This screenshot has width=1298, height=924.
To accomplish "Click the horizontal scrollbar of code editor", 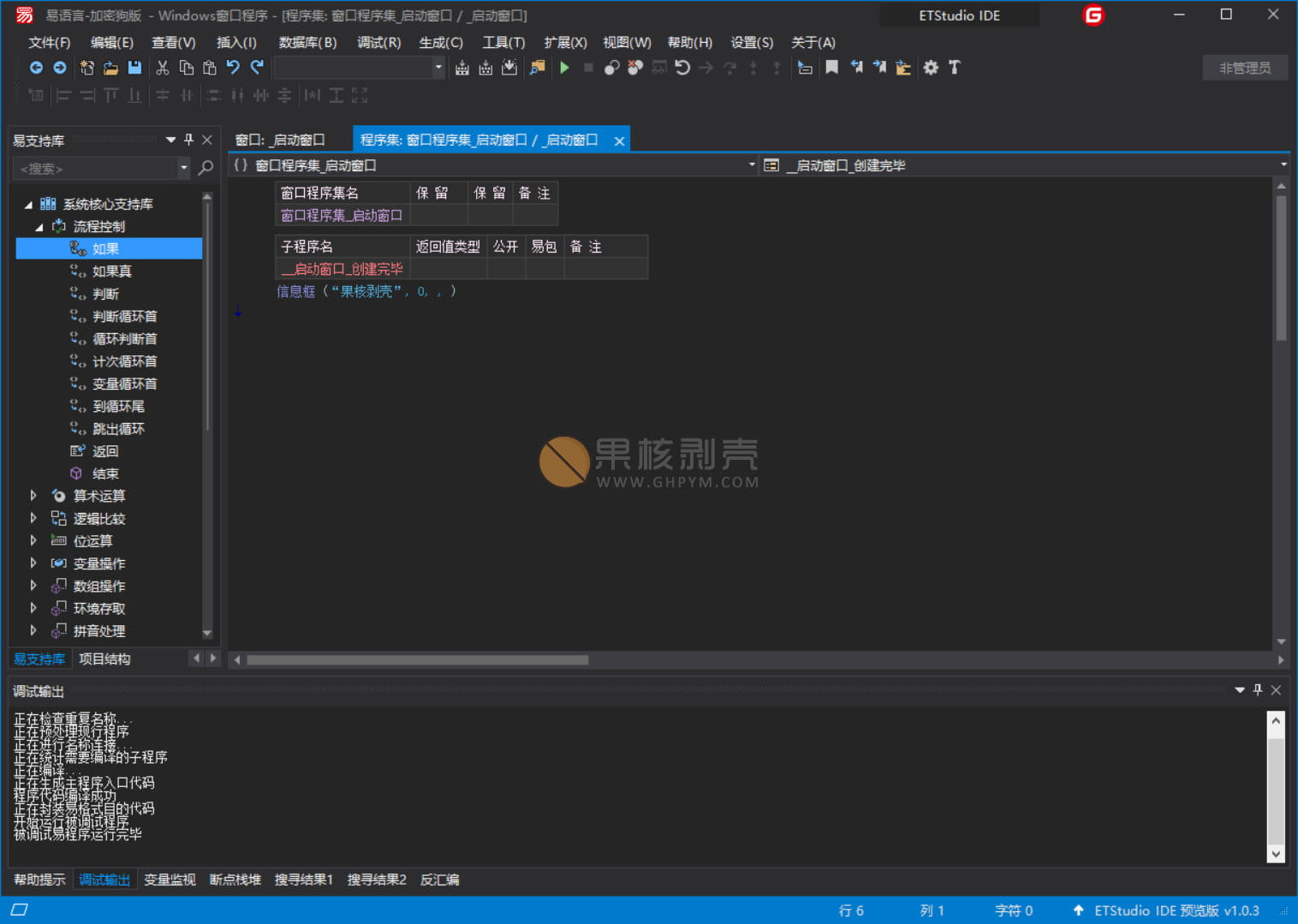I will pos(417,660).
